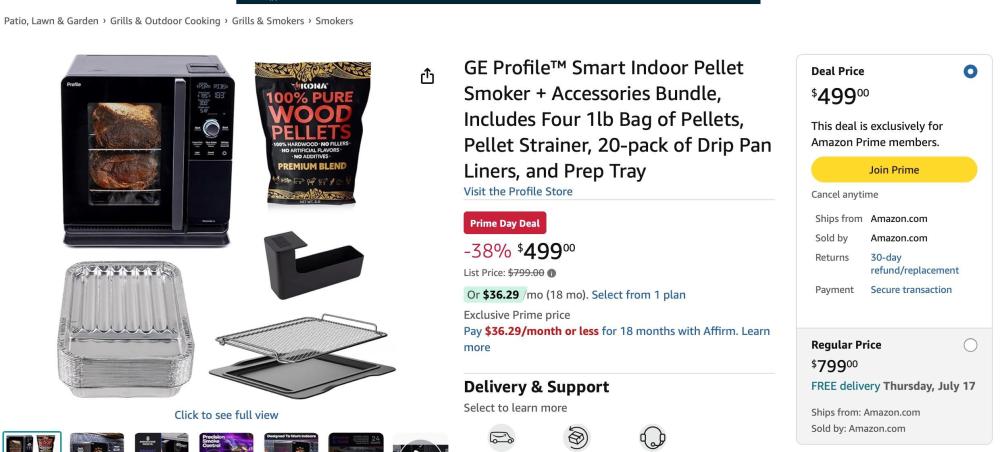The width and height of the screenshot is (1000, 452).
Task: Select the Deal Price radio button
Action: tap(970, 71)
